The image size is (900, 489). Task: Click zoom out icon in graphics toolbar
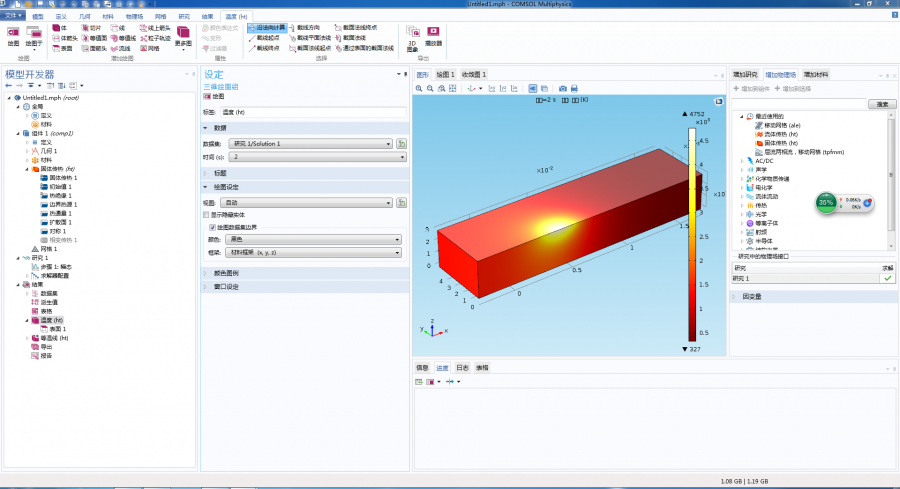pyautogui.click(x=430, y=88)
